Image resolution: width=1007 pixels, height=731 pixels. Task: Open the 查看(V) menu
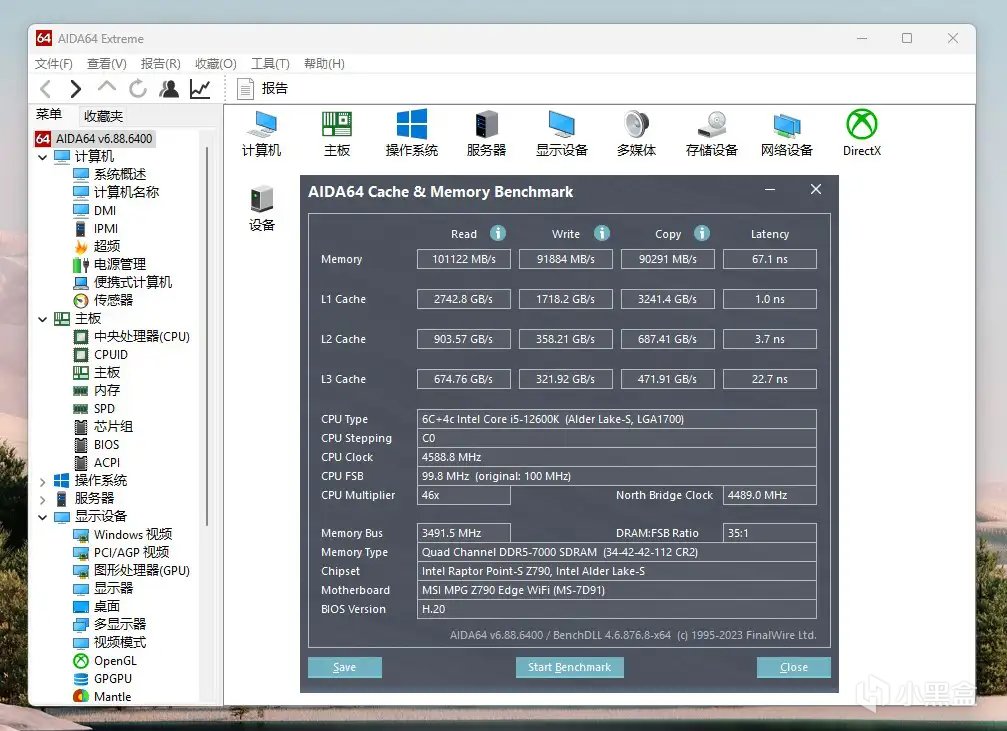(107, 64)
